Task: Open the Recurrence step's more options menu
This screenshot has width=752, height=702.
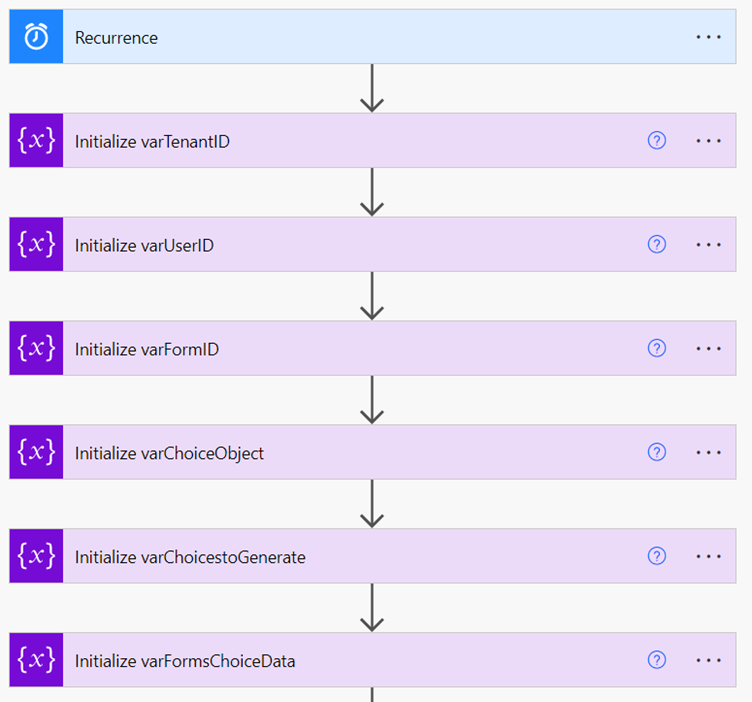Action: click(x=708, y=37)
